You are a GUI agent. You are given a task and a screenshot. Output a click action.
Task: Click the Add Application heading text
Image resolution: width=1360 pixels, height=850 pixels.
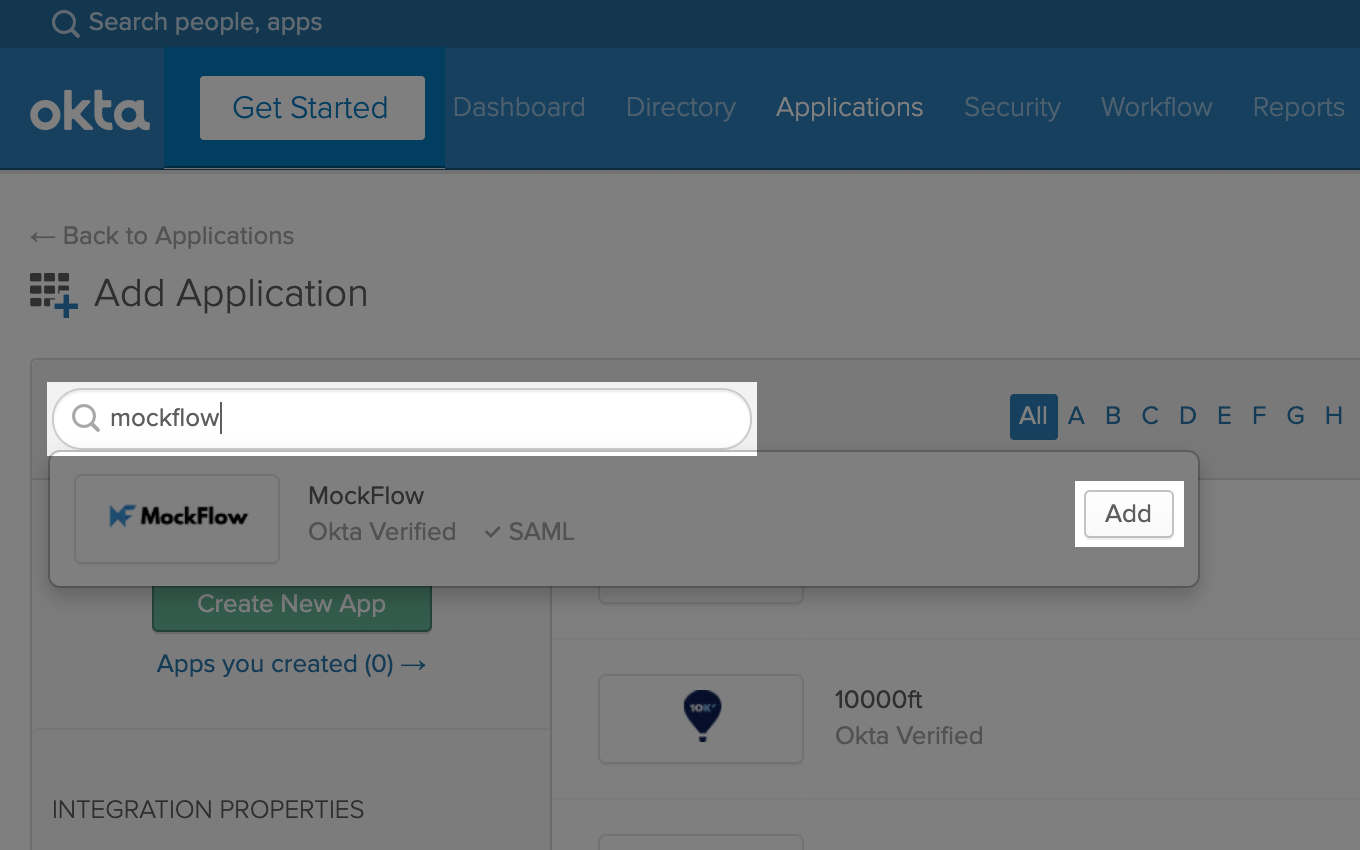pos(231,294)
